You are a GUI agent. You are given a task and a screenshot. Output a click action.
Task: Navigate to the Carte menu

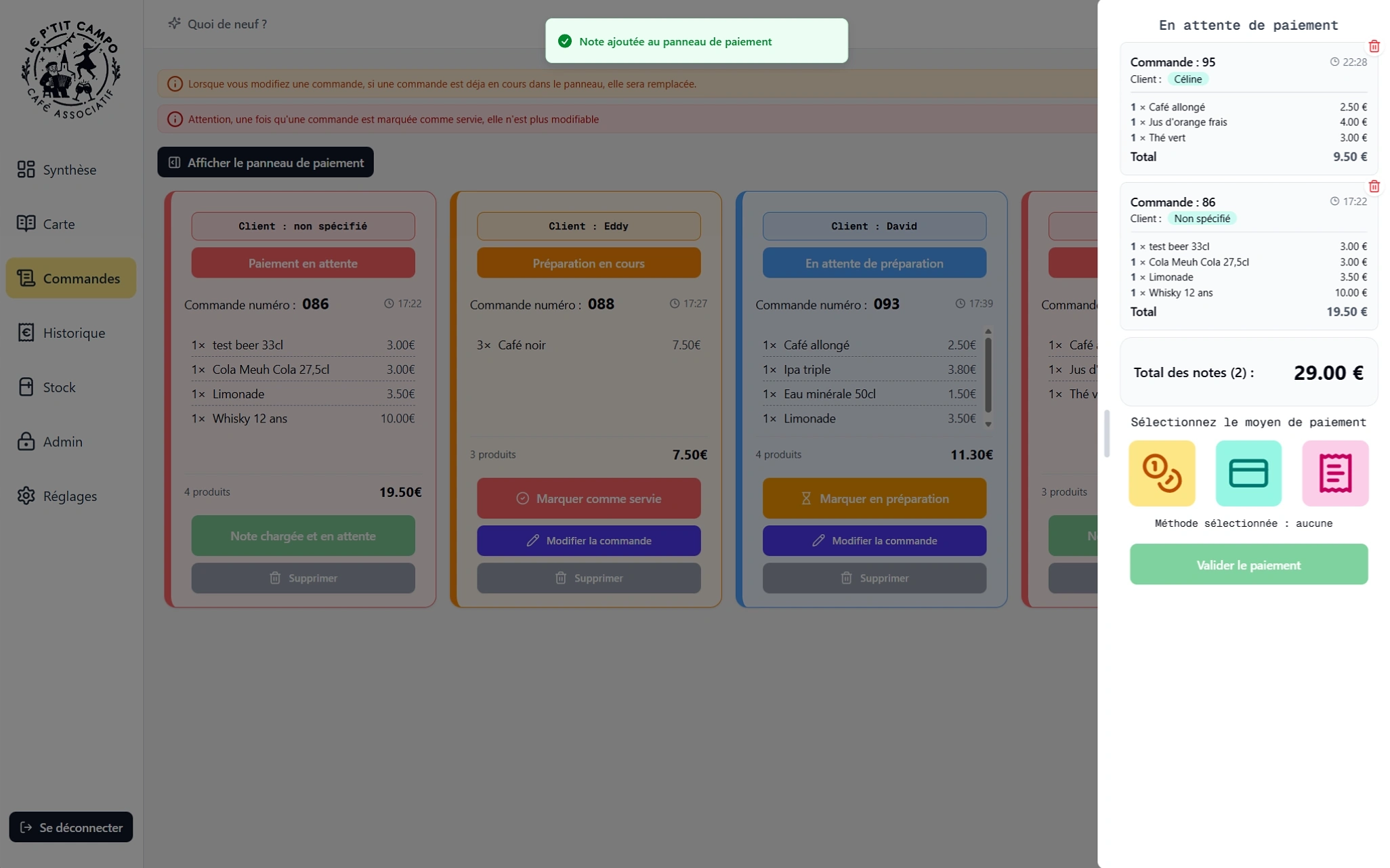[x=58, y=223]
